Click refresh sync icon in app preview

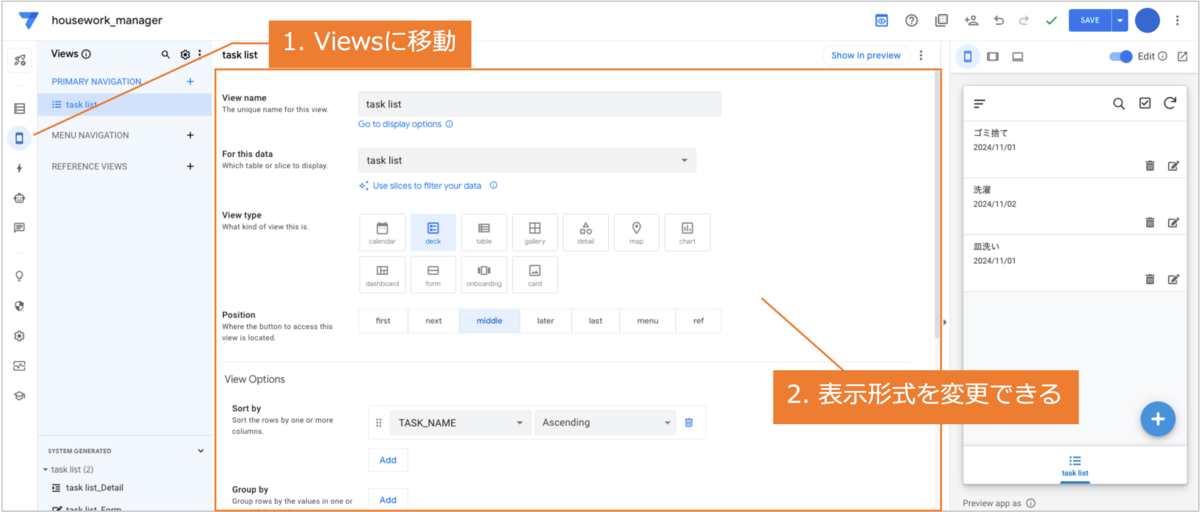click(1169, 103)
